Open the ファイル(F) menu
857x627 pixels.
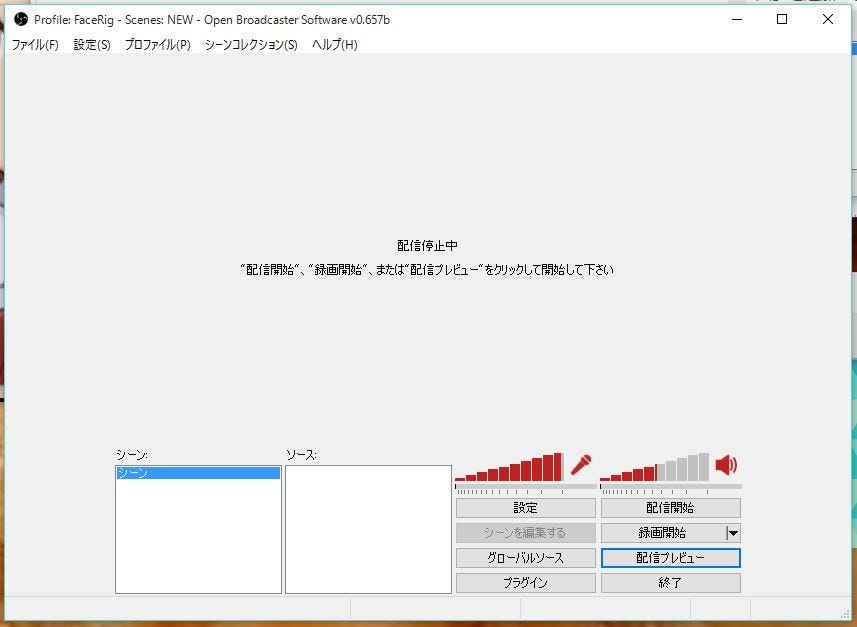pos(35,45)
